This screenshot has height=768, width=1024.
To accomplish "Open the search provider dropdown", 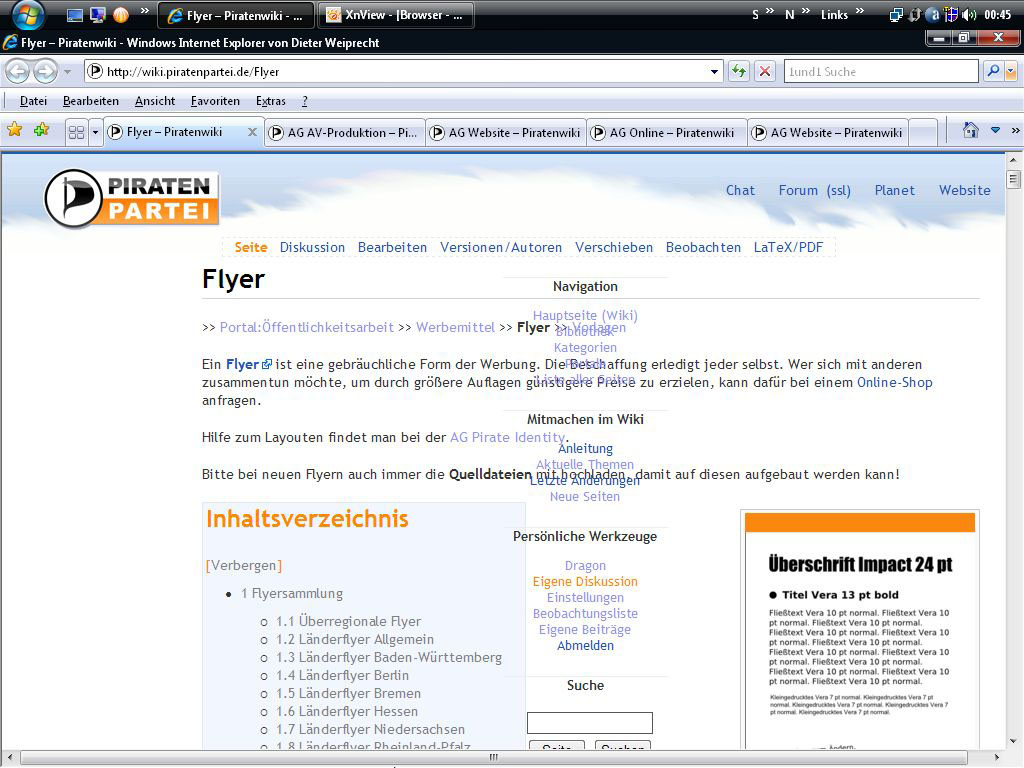I will 1010,72.
